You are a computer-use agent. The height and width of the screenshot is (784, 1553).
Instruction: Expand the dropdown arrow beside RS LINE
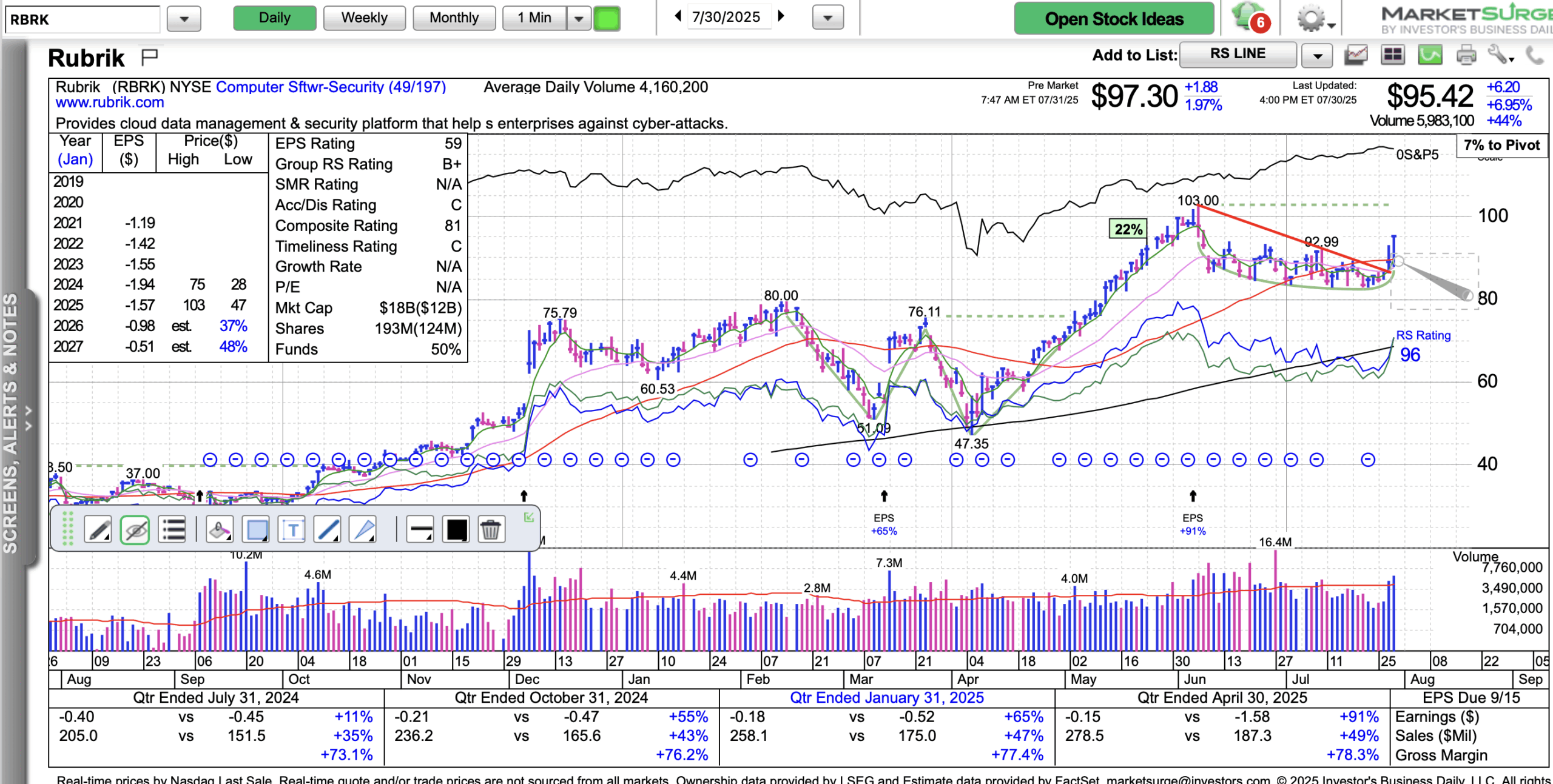(x=1317, y=56)
